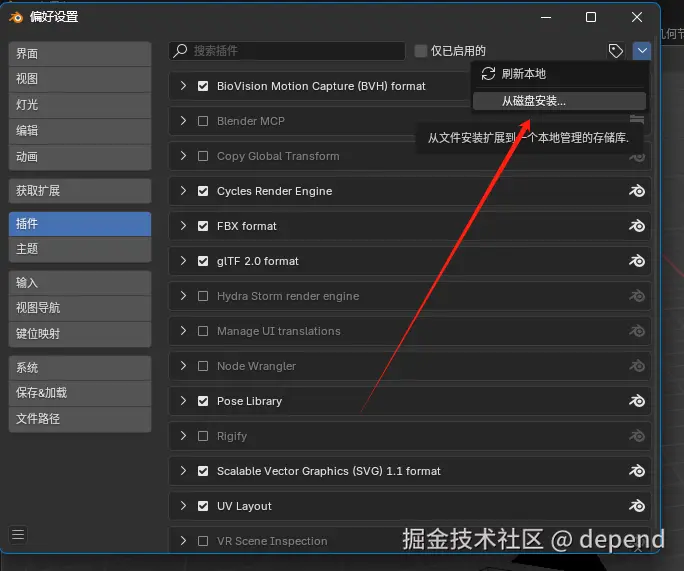Viewport: 684px width, 571px height.
Task: Switch to the 视图 preferences tab
Action: tap(80, 79)
